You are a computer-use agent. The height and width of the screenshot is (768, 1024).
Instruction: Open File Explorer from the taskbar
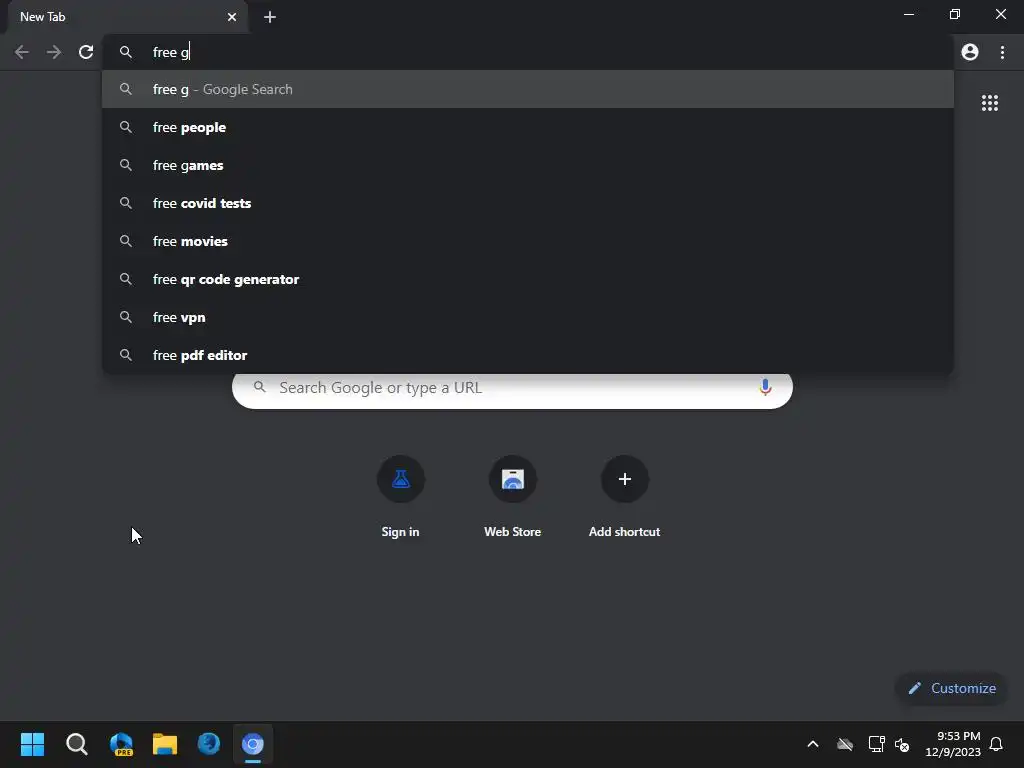[165, 744]
